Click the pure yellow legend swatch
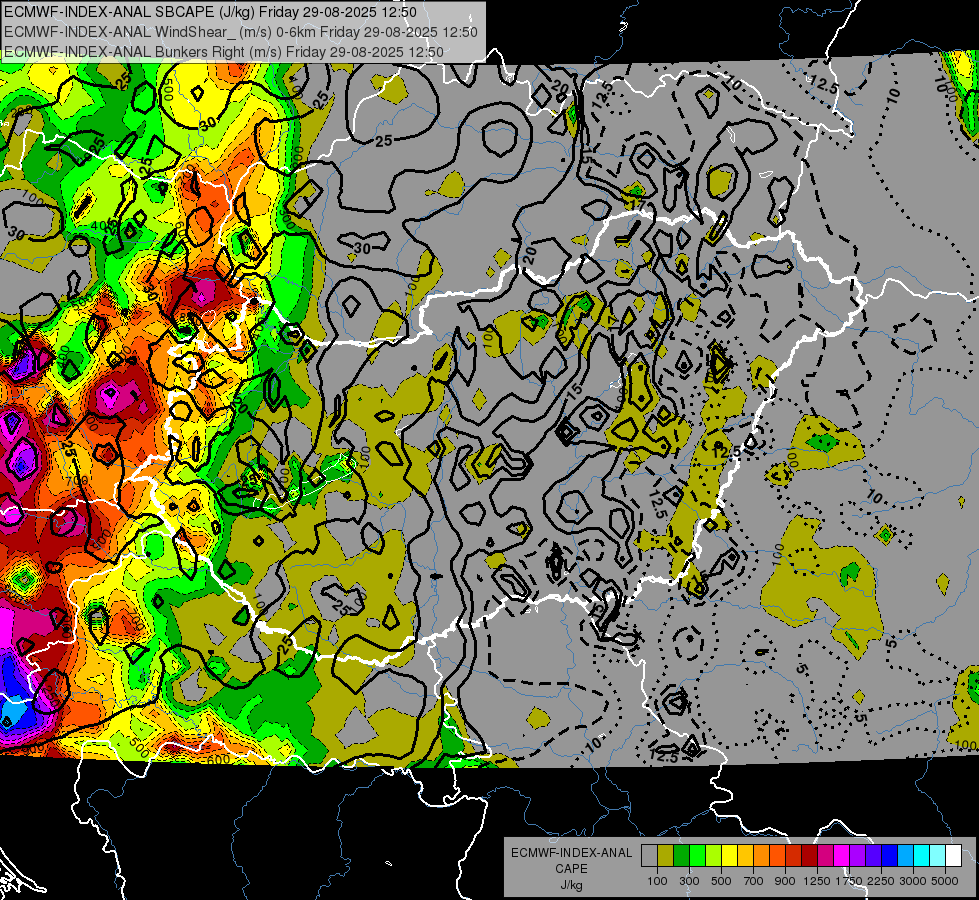The width and height of the screenshot is (979, 900). [729, 856]
